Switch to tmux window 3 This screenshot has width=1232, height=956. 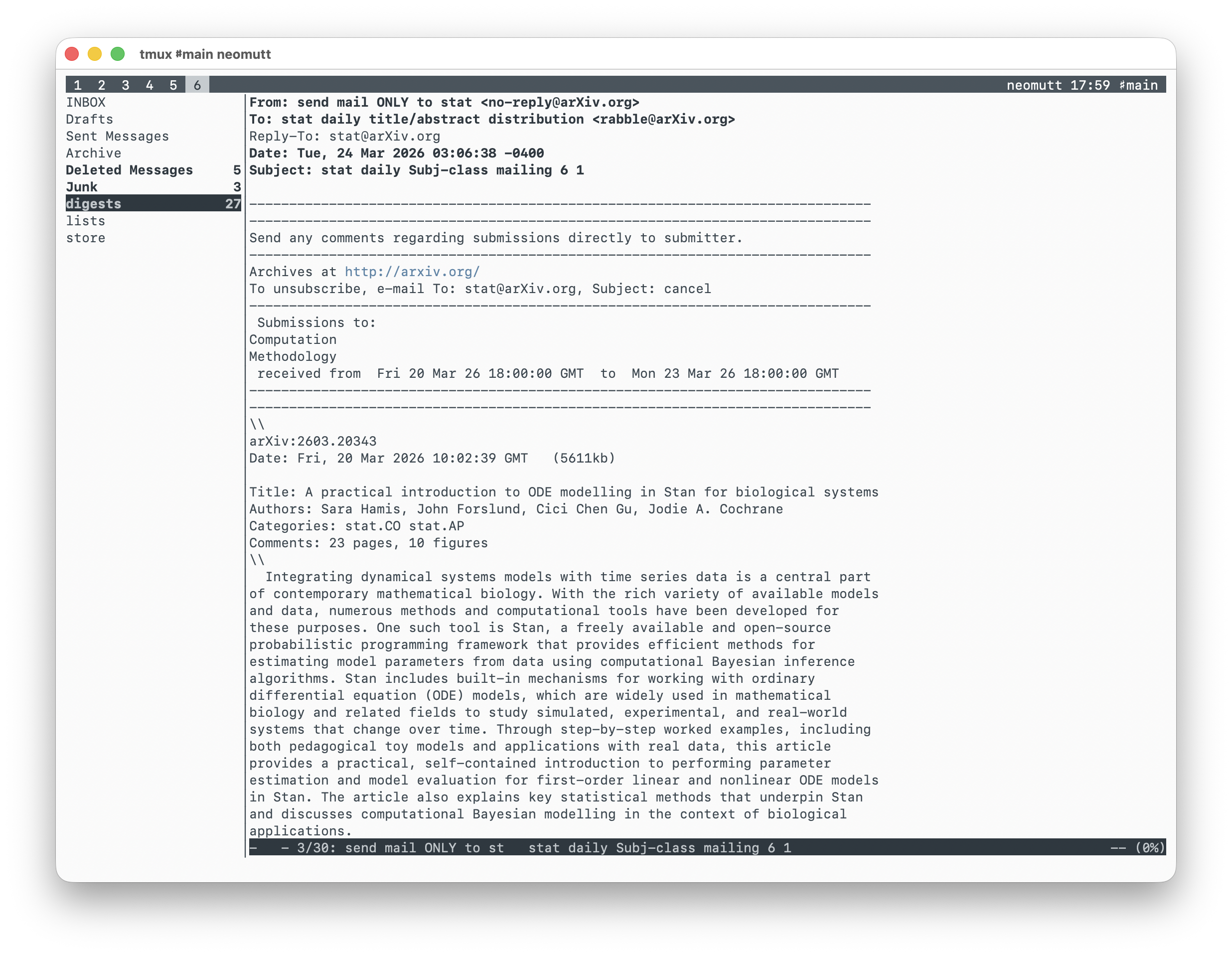(x=125, y=85)
